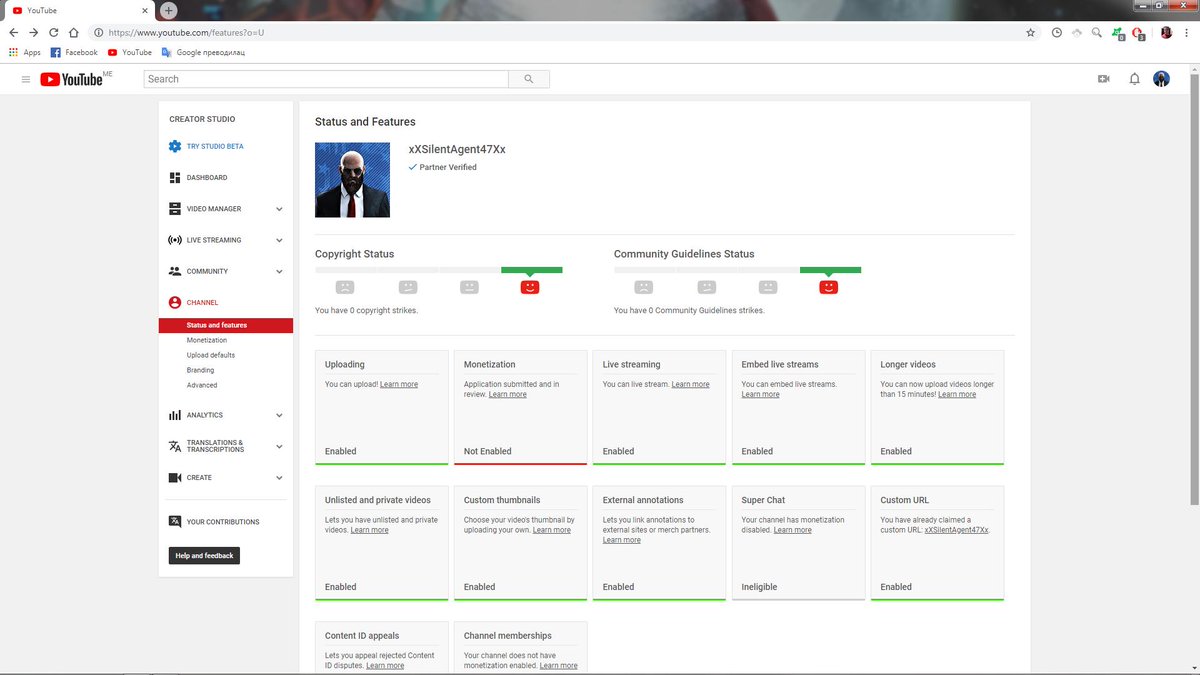Open the Chrome three-dot menu
The image size is (1200, 675).
[x=1187, y=32]
